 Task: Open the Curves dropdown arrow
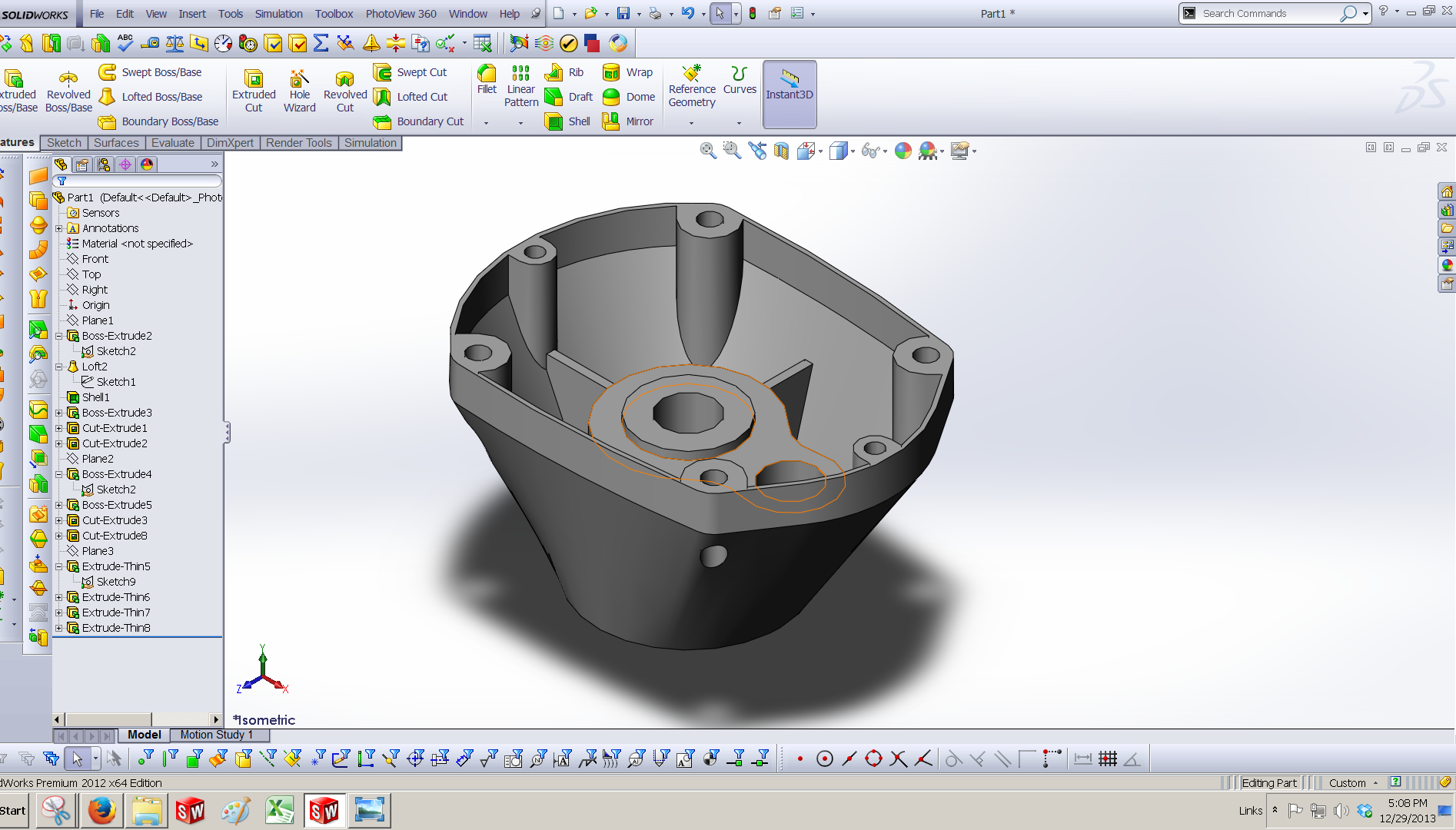(739, 123)
